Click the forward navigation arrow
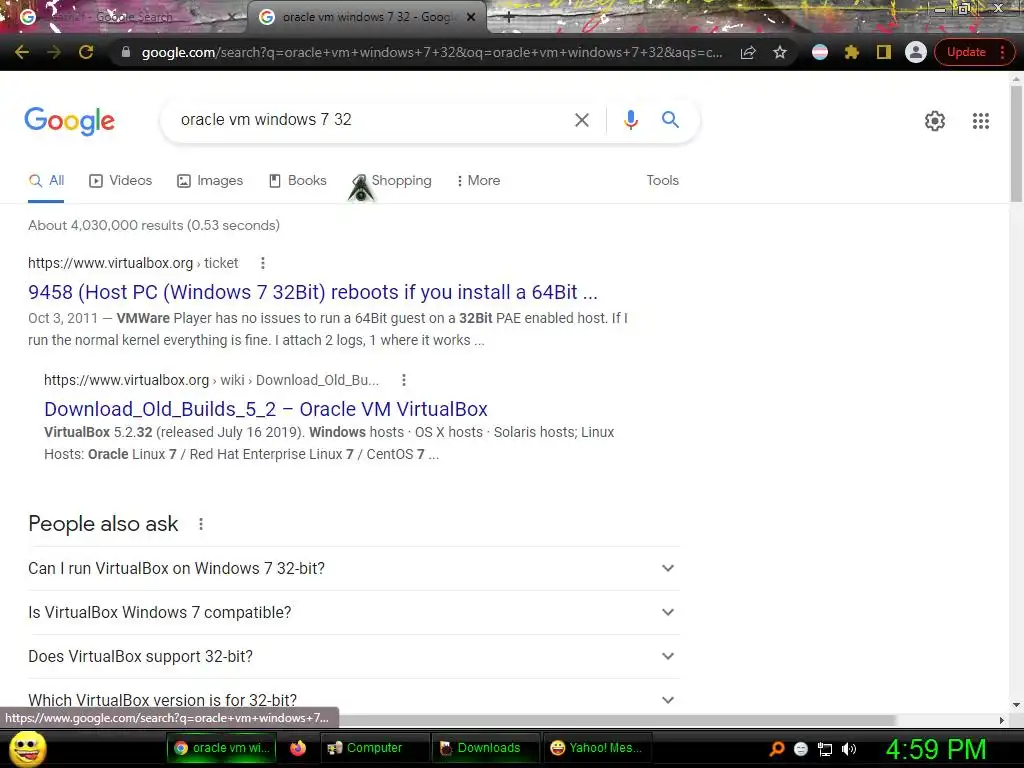 pos(54,52)
